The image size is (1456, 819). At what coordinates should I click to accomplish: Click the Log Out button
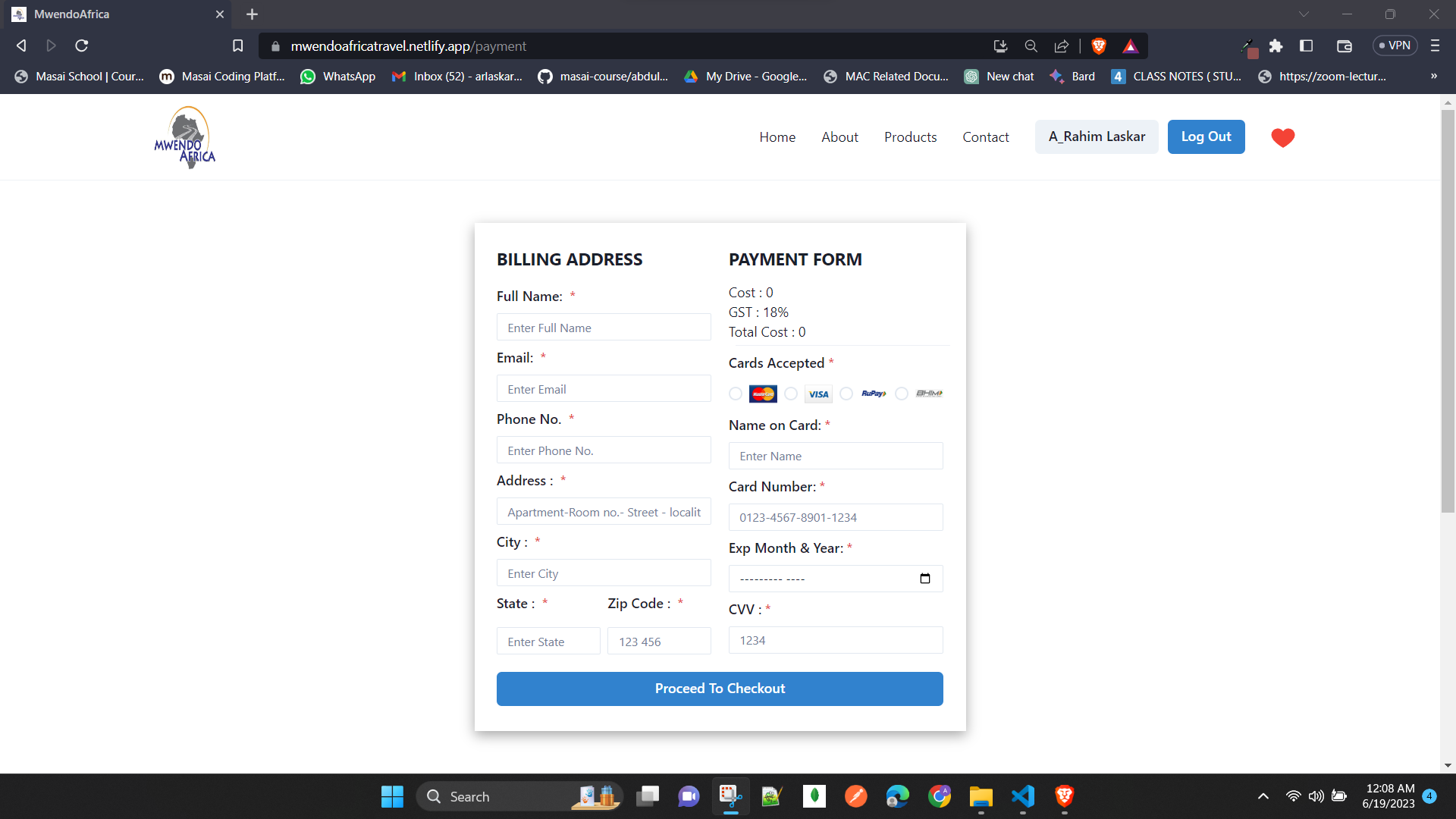1206,137
